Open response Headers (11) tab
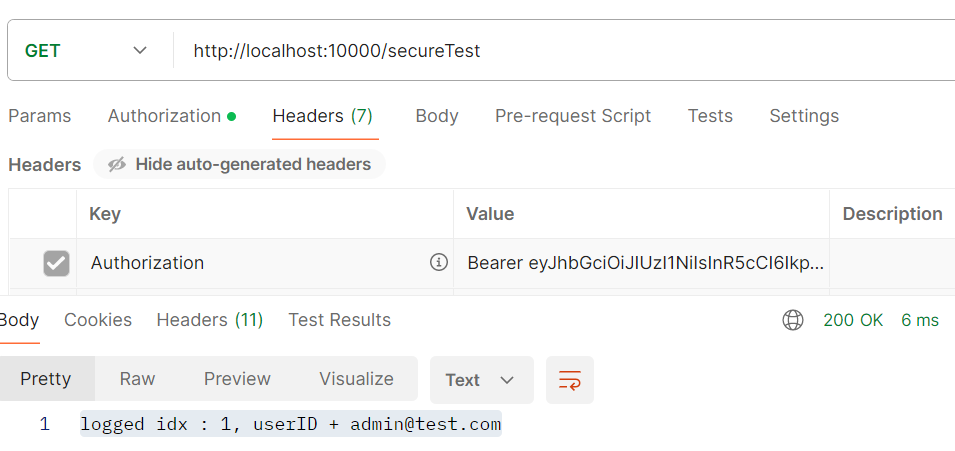This screenshot has width=955, height=451. tap(210, 320)
